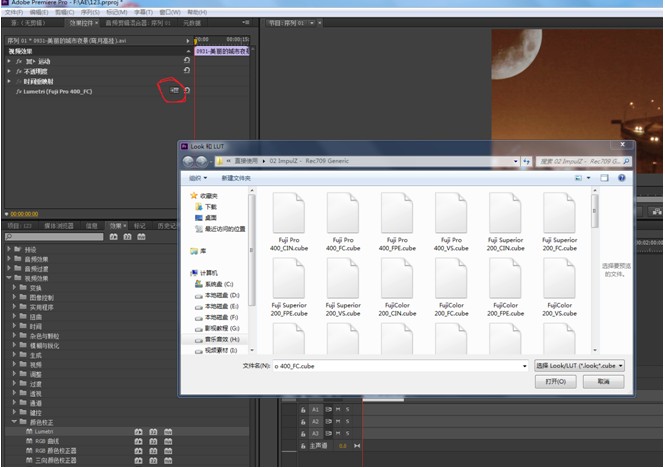
Task: Mute audio track A3
Action: click(338, 433)
